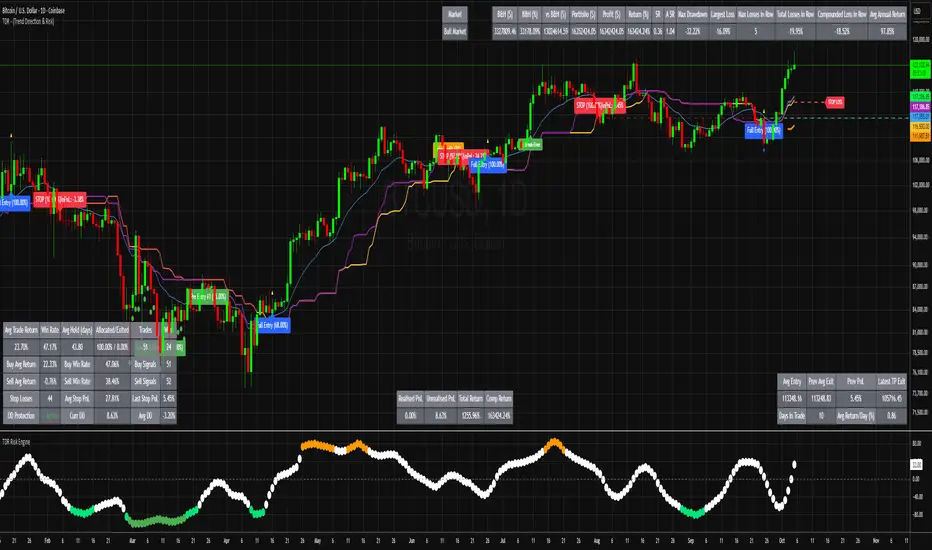
Task: Click the 'Profit ($)' header cell
Action: [x=610, y=14]
